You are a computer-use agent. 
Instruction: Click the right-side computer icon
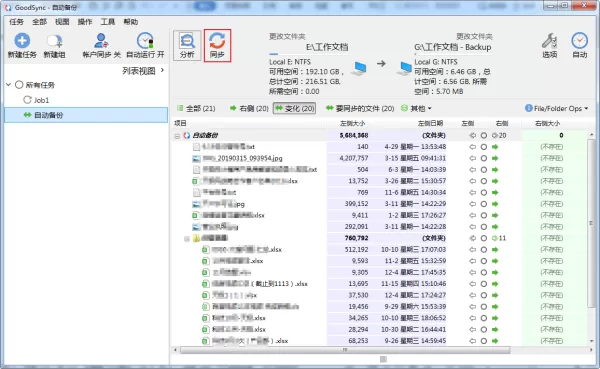404,69
